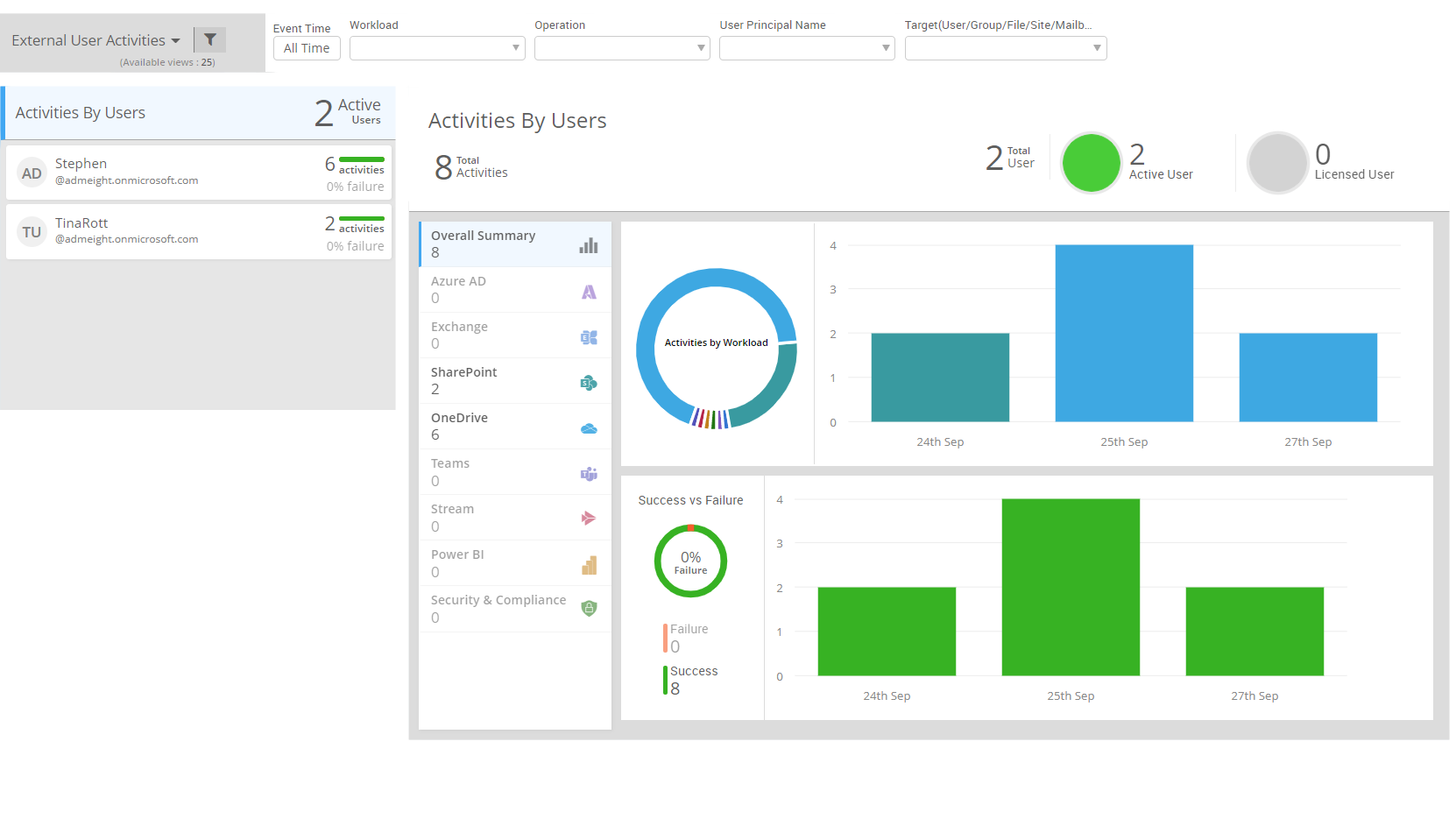The image size is (1456, 819).
Task: Click the All Time event time button
Action: (307, 48)
